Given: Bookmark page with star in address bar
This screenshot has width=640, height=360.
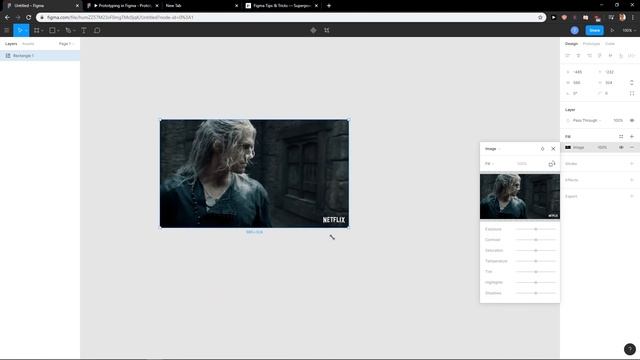Looking at the screenshot, I should [x=540, y=18].
